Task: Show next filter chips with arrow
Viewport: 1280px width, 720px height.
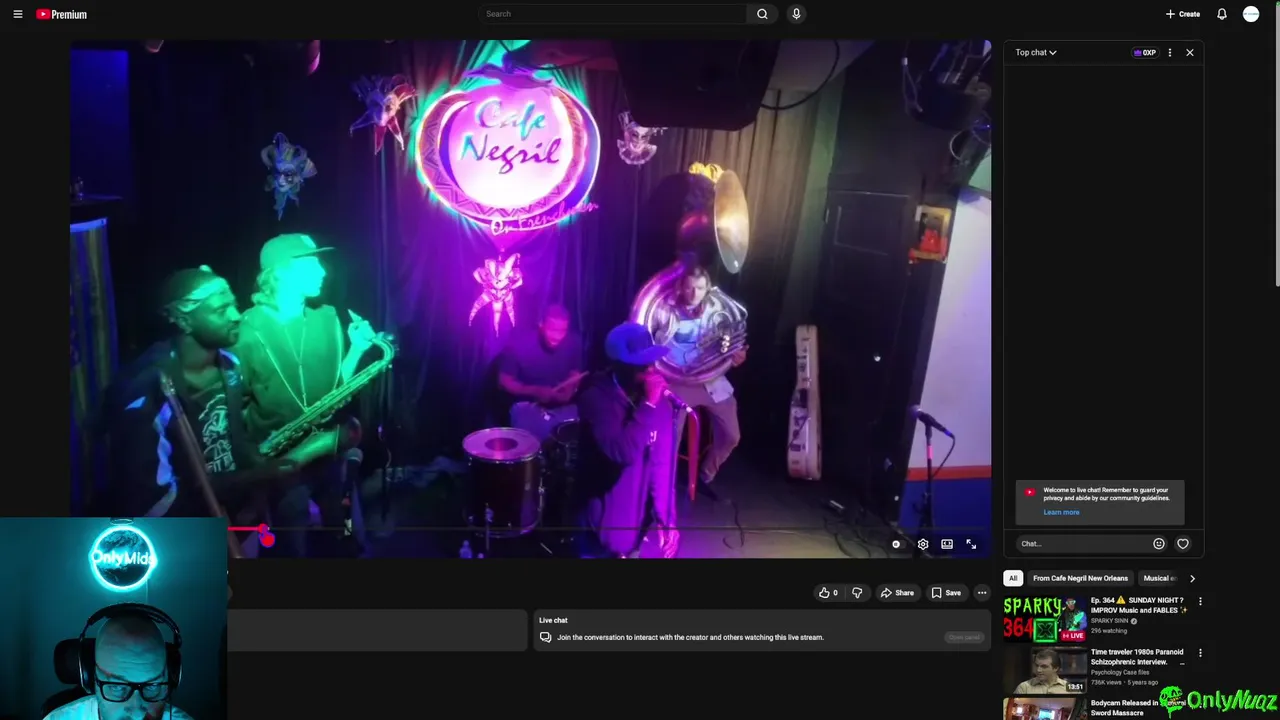Action: pos(1192,578)
